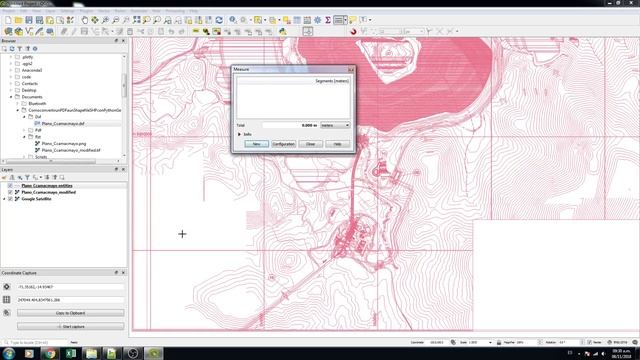Expand the Pdf folder in Browser tree
This screenshot has width=640, height=360.
point(24,130)
